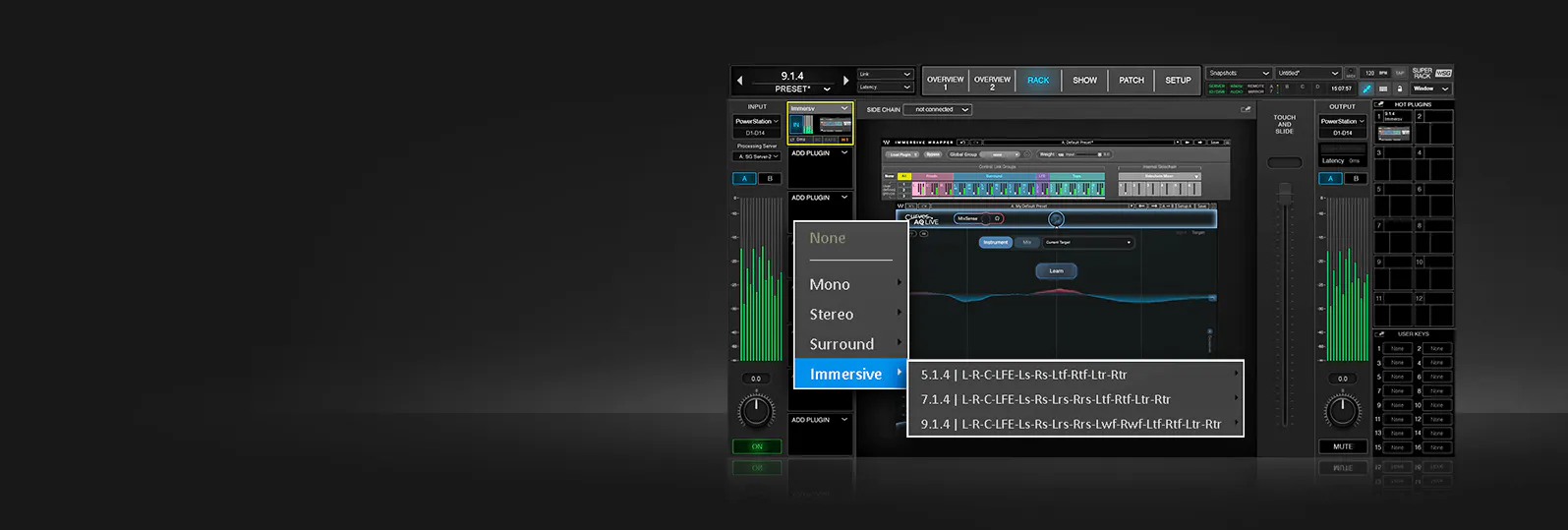
Task: Click the keyboard icon in the top bar
Action: [1383, 88]
